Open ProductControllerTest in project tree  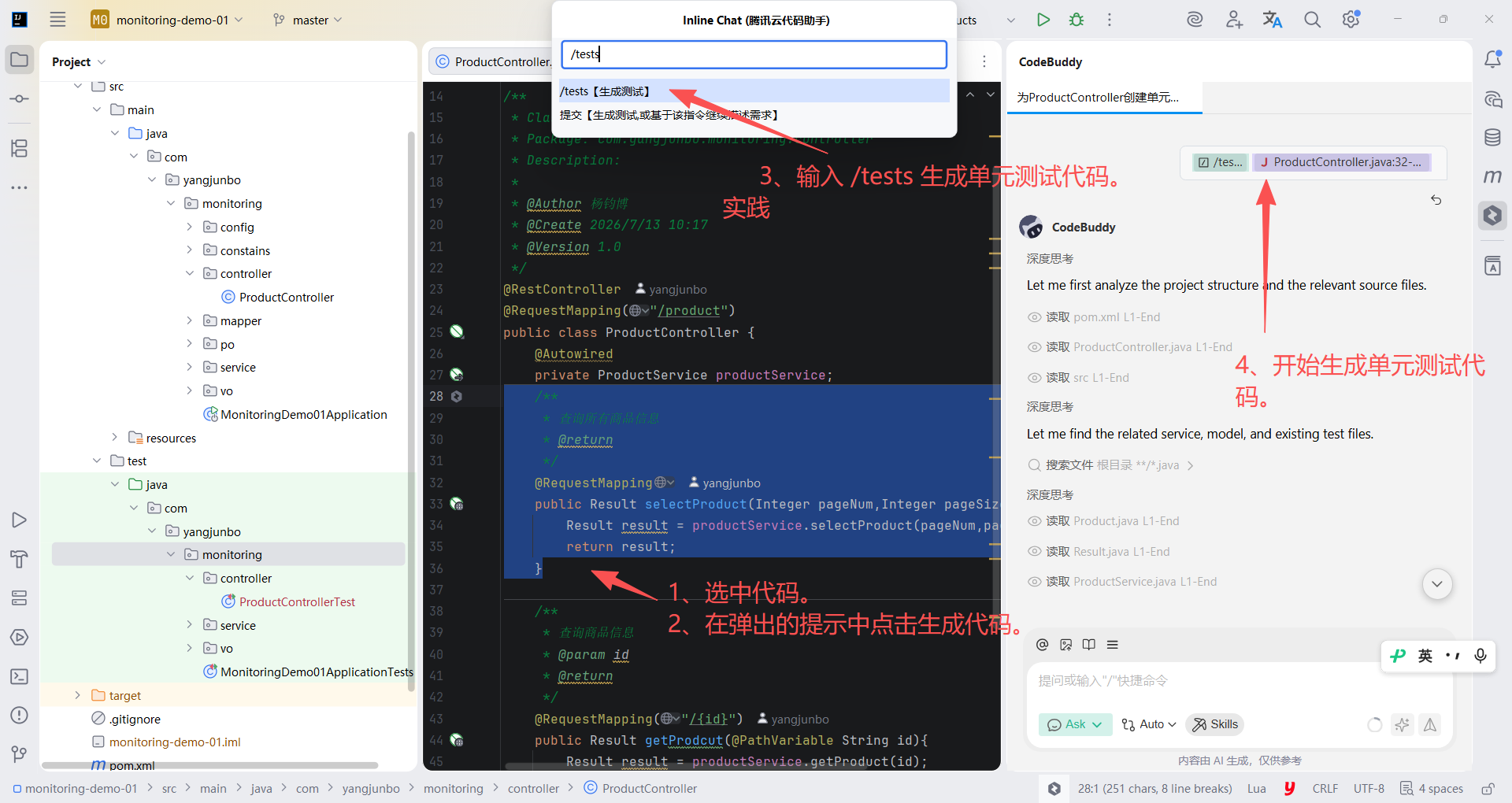pos(297,602)
